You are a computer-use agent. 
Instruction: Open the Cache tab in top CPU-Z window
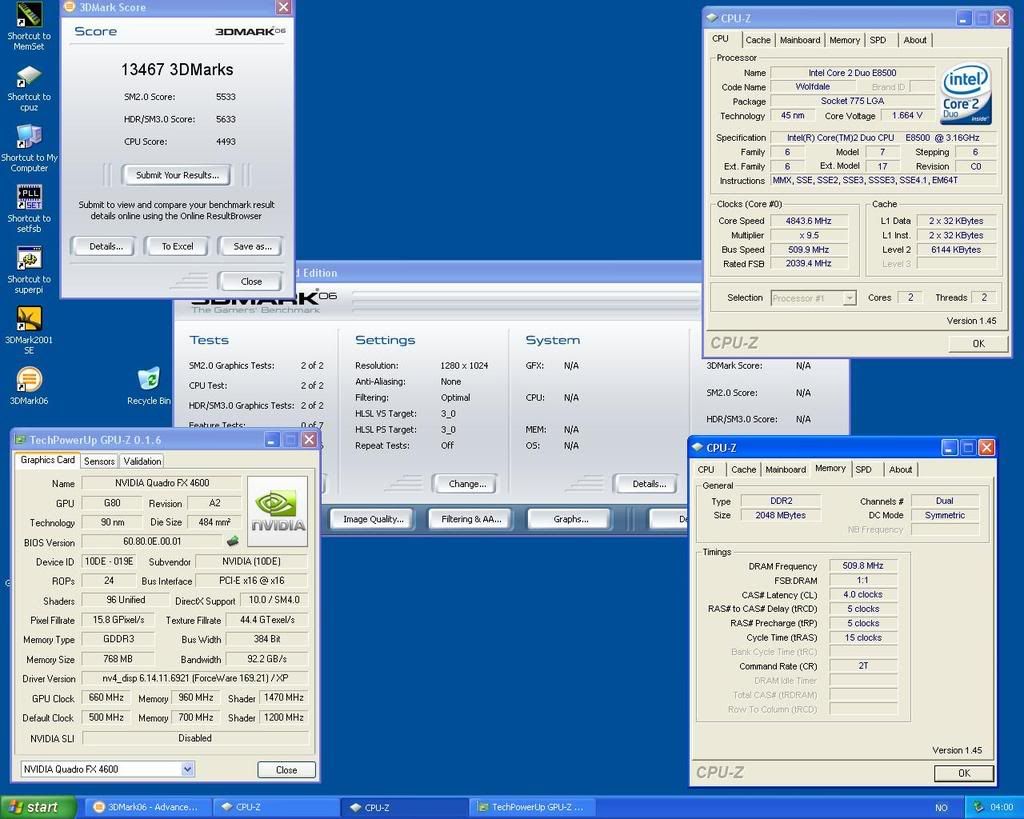point(758,40)
